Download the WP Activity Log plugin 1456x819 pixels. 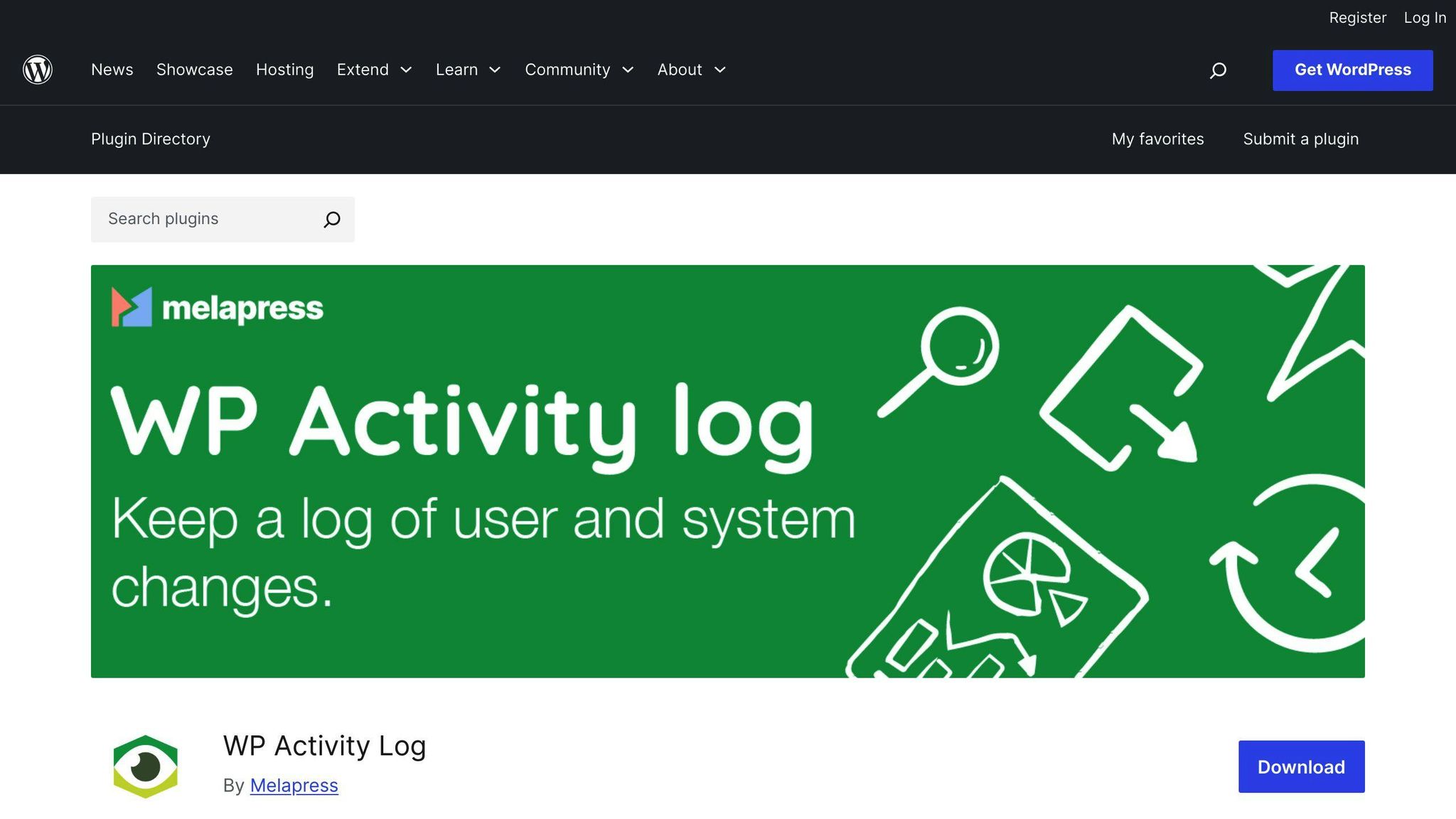click(x=1302, y=766)
